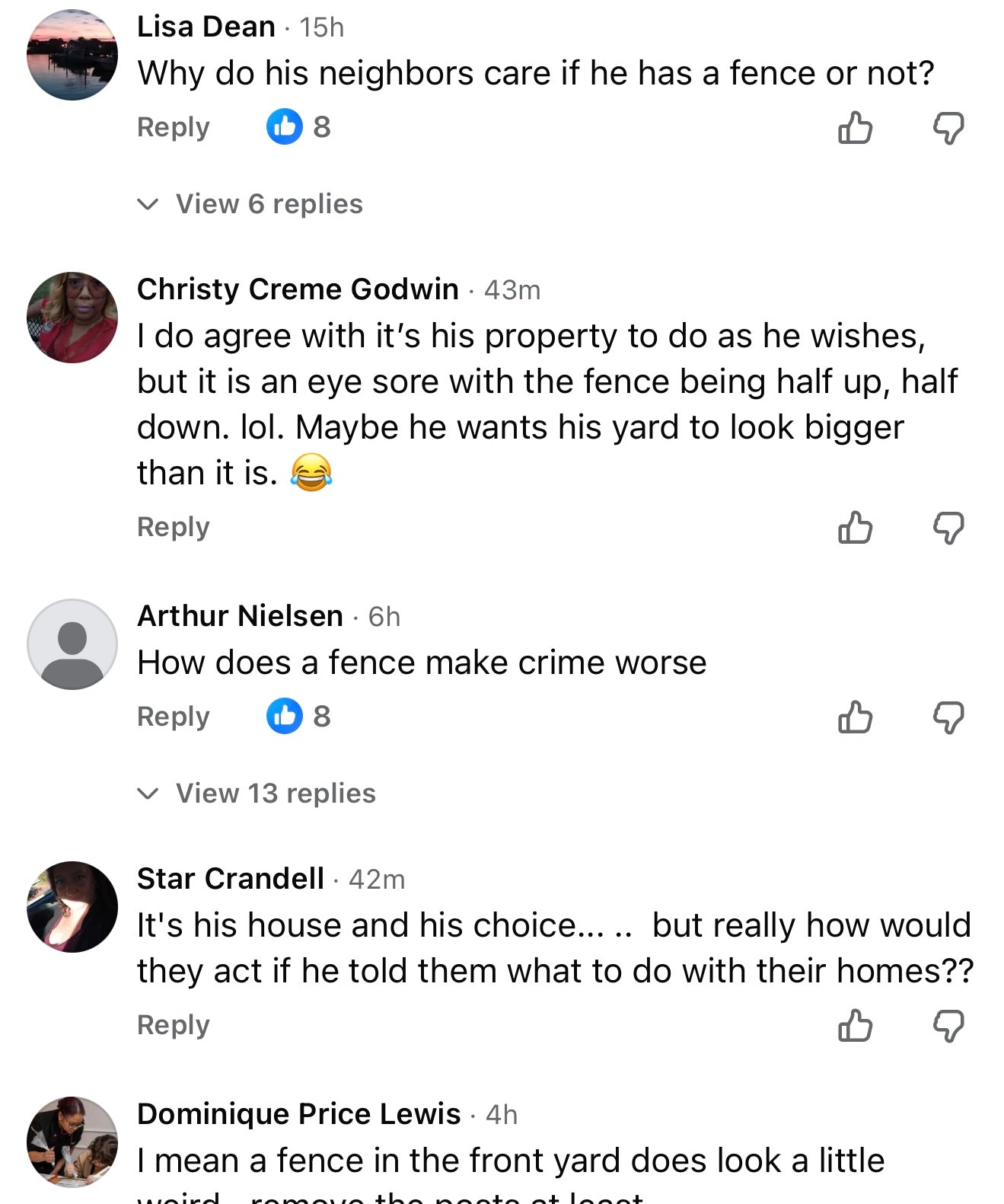Expand View 6 replies under Lisa Dean

(x=269, y=204)
